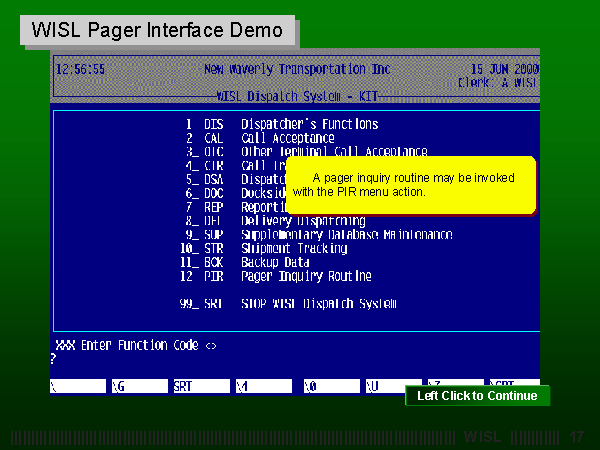This screenshot has width=600, height=450.
Task: Click the SRT function key box
Action: 202,386
